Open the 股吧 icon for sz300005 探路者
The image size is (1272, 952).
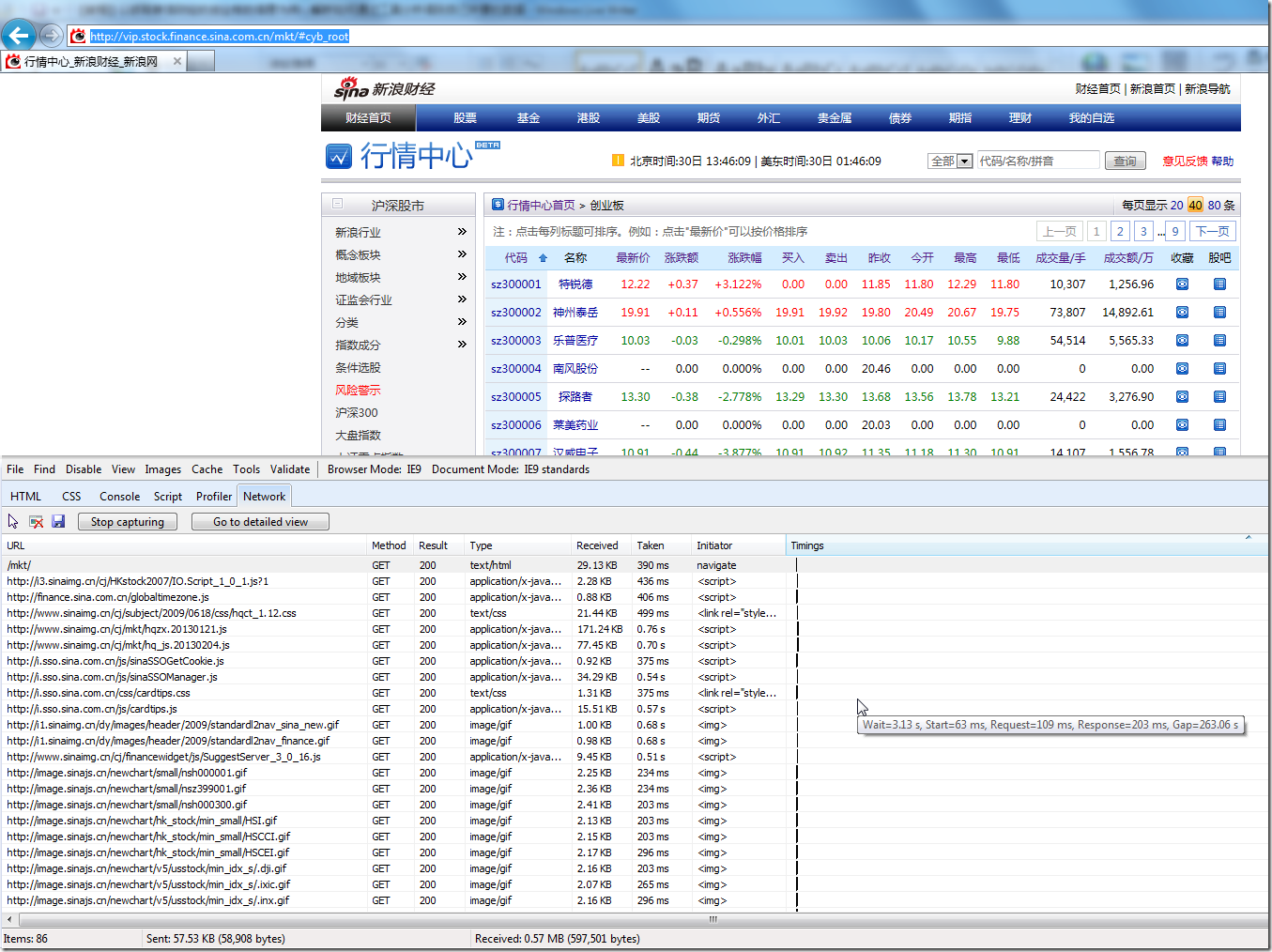click(x=1219, y=396)
